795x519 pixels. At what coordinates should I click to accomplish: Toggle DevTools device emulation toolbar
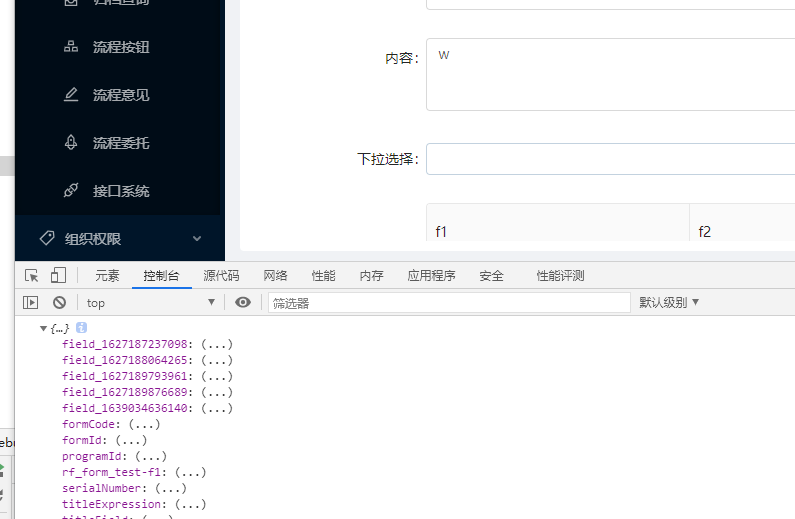click(x=58, y=275)
